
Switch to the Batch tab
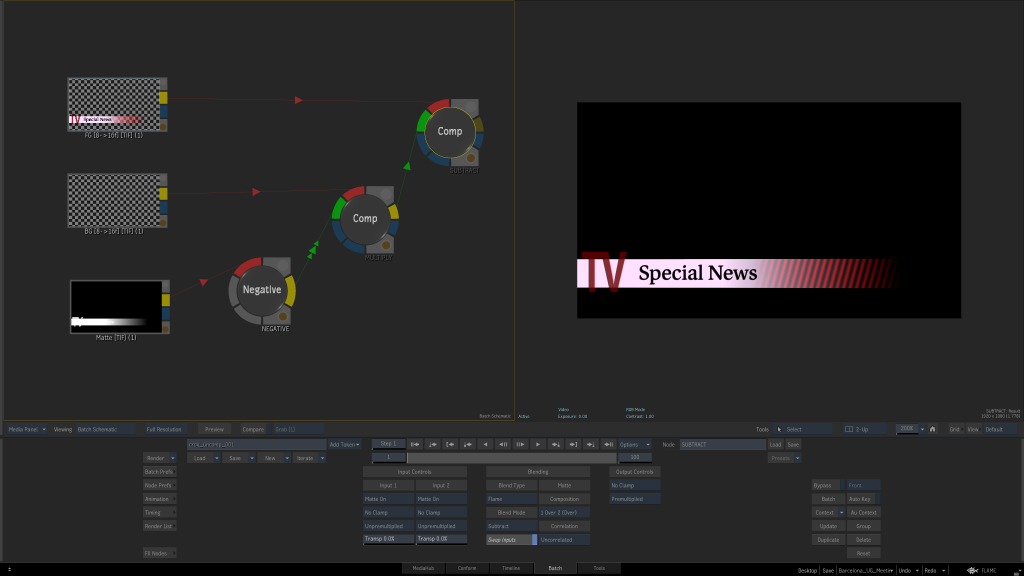coord(555,568)
